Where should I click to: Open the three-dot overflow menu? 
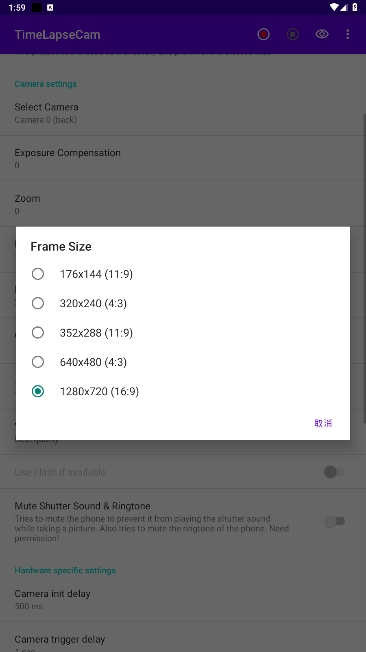(x=348, y=34)
